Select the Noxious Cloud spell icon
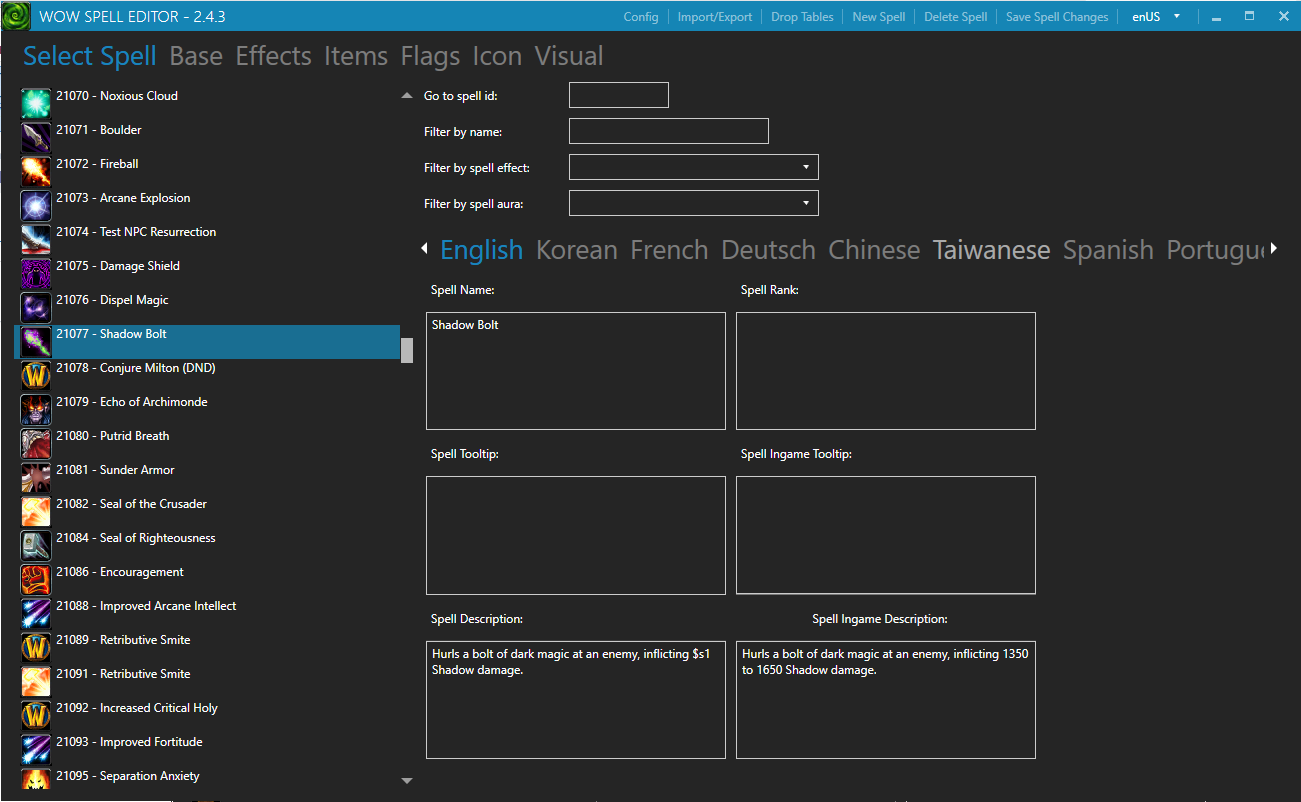Viewport: 1301px width, 802px height. click(x=35, y=103)
